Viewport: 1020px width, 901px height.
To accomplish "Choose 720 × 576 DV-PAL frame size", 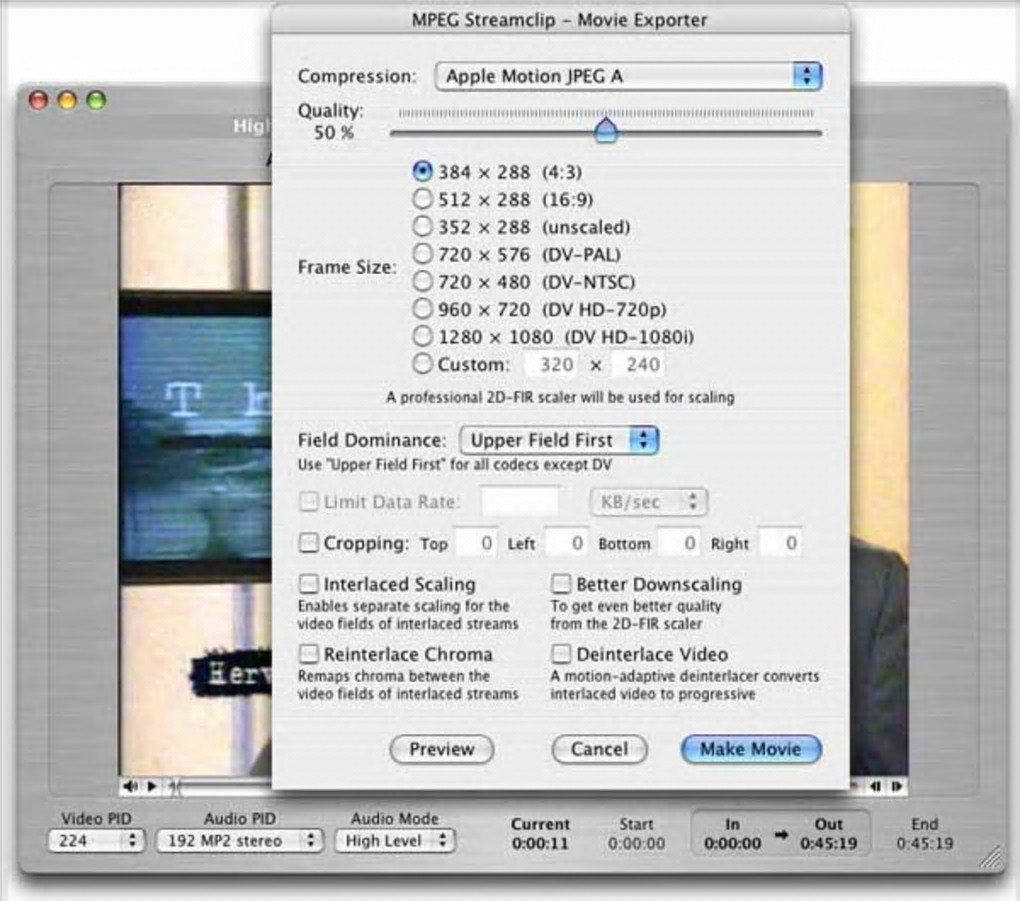I will pyautogui.click(x=422, y=254).
